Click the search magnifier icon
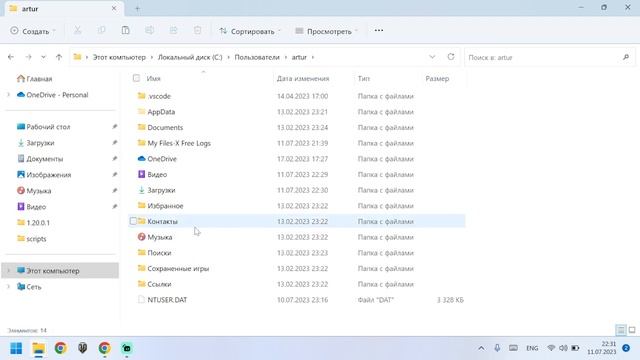Viewport: 640px width, 360px height. coord(626,57)
